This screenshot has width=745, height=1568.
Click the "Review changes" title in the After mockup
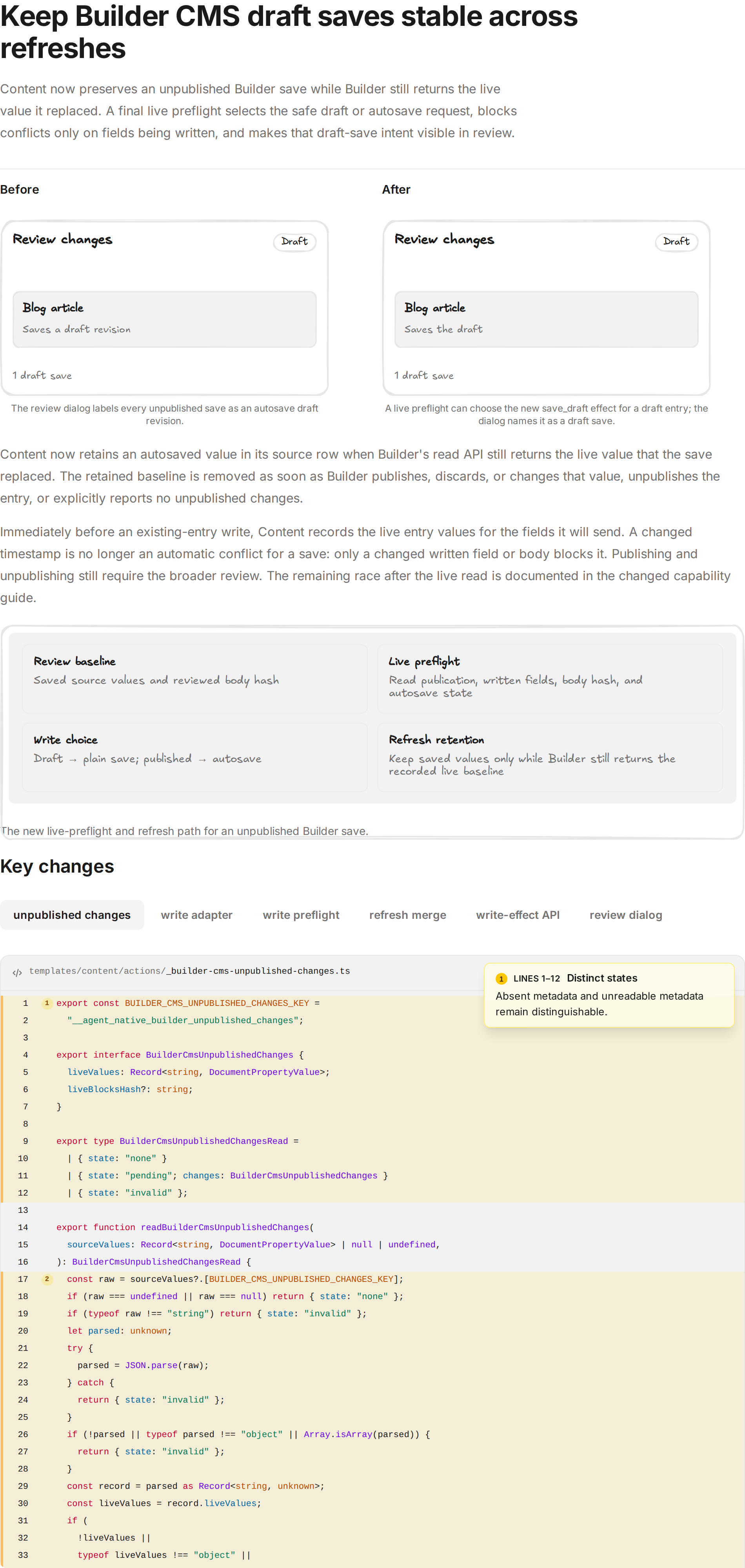pos(444,239)
